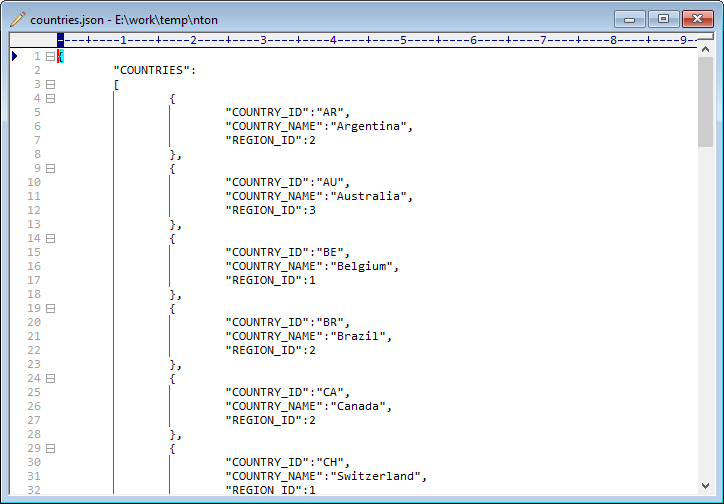Fold the Belgium block at line 14
724x504 pixels.
click(x=50, y=238)
